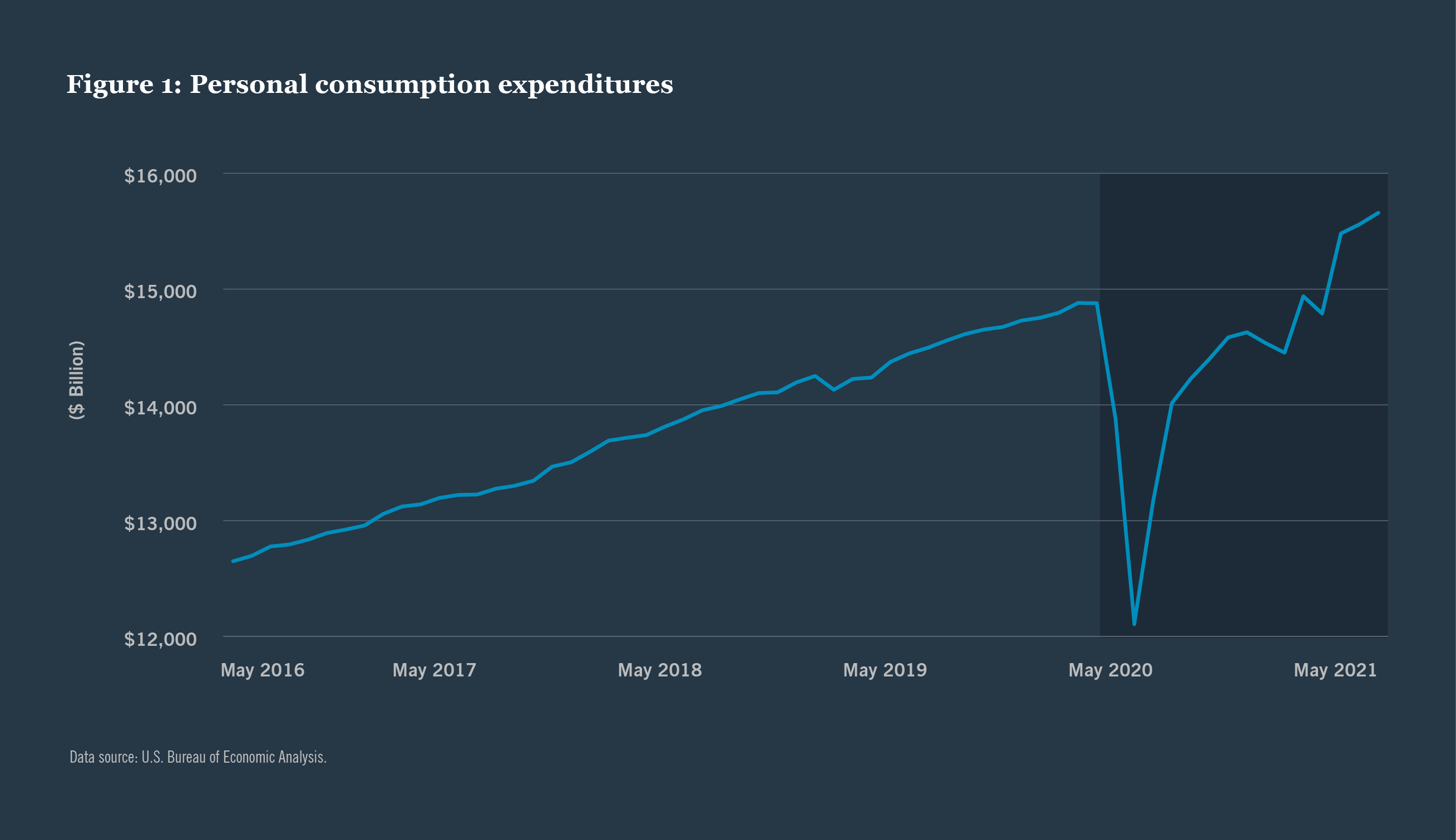This screenshot has height=840, width=1456.
Task: Click the May 2020 x-axis label
Action: coord(1110,670)
